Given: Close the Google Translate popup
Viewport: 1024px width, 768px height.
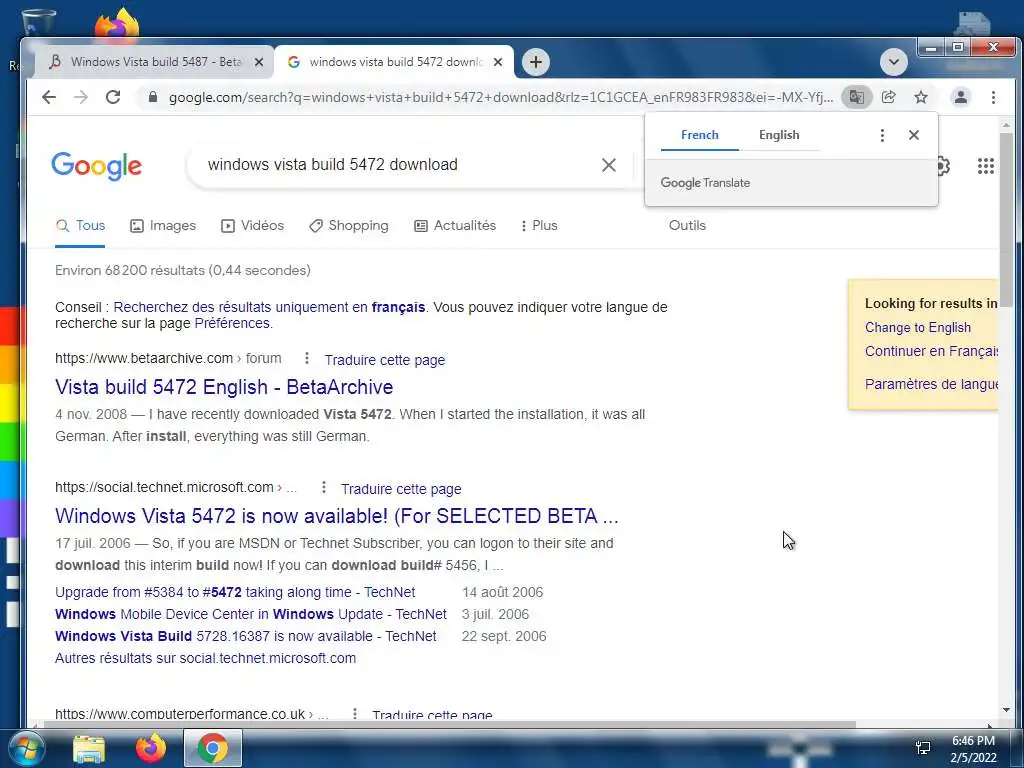Looking at the screenshot, I should 914,135.
